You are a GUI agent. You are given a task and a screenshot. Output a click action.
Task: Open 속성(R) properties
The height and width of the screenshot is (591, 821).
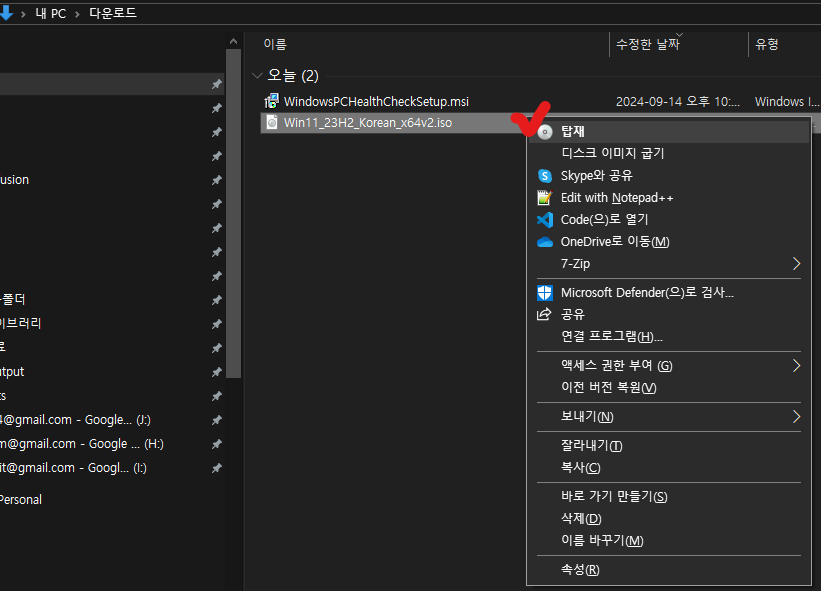(669, 570)
